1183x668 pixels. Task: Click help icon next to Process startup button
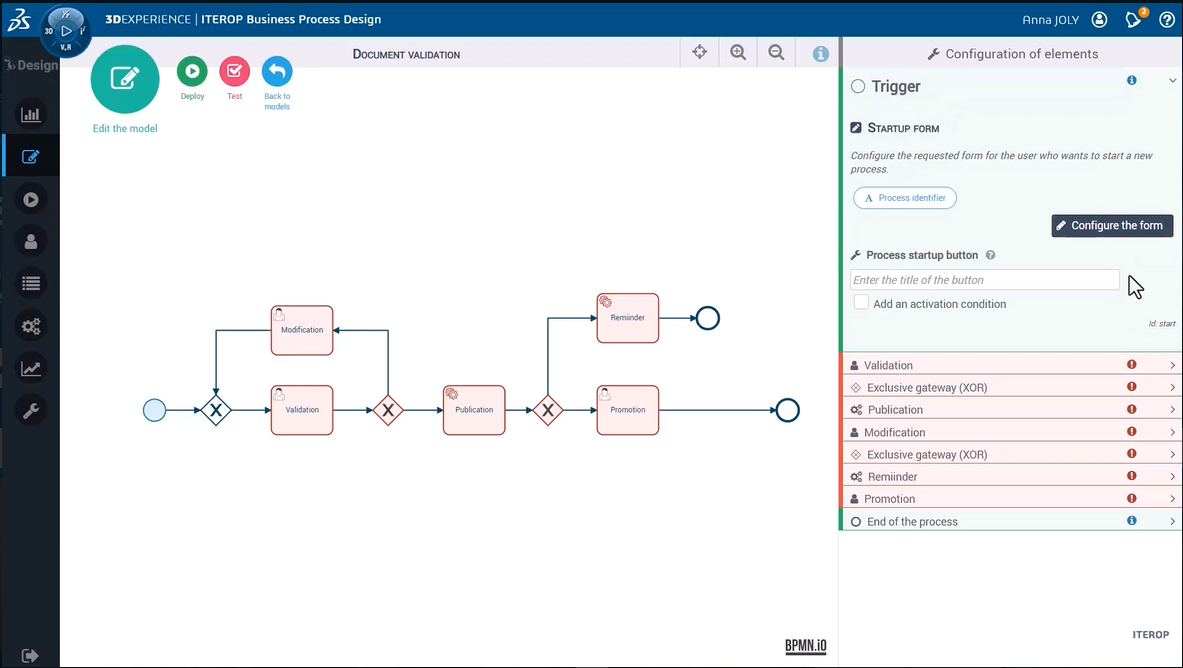[x=991, y=255]
